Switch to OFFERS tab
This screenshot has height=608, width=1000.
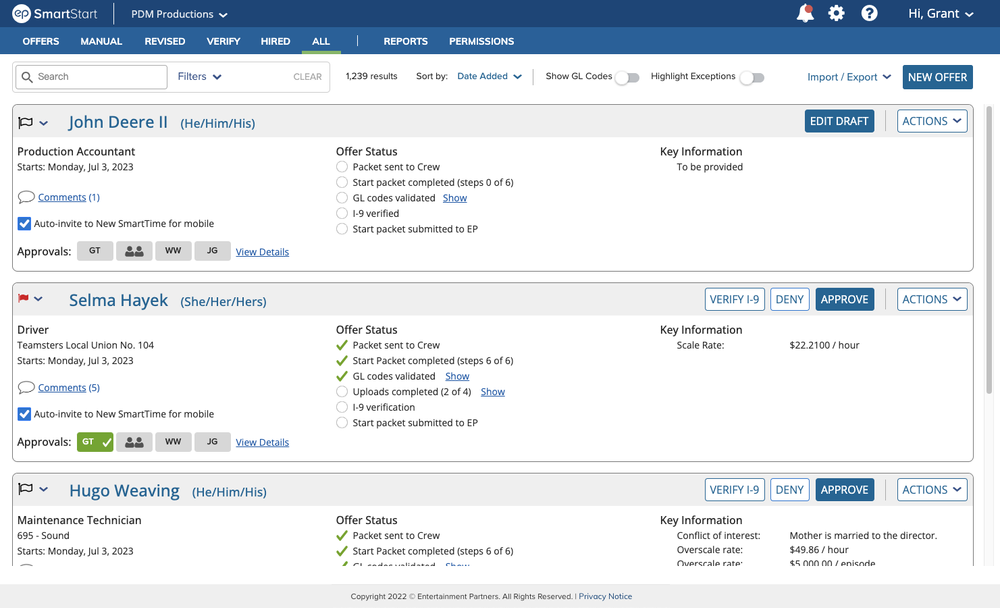[41, 41]
